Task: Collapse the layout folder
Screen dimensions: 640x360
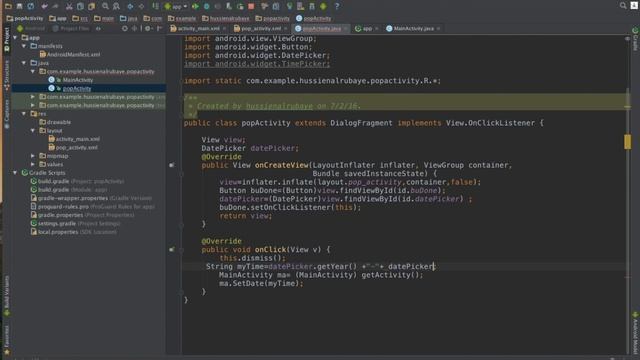Action: (33, 131)
